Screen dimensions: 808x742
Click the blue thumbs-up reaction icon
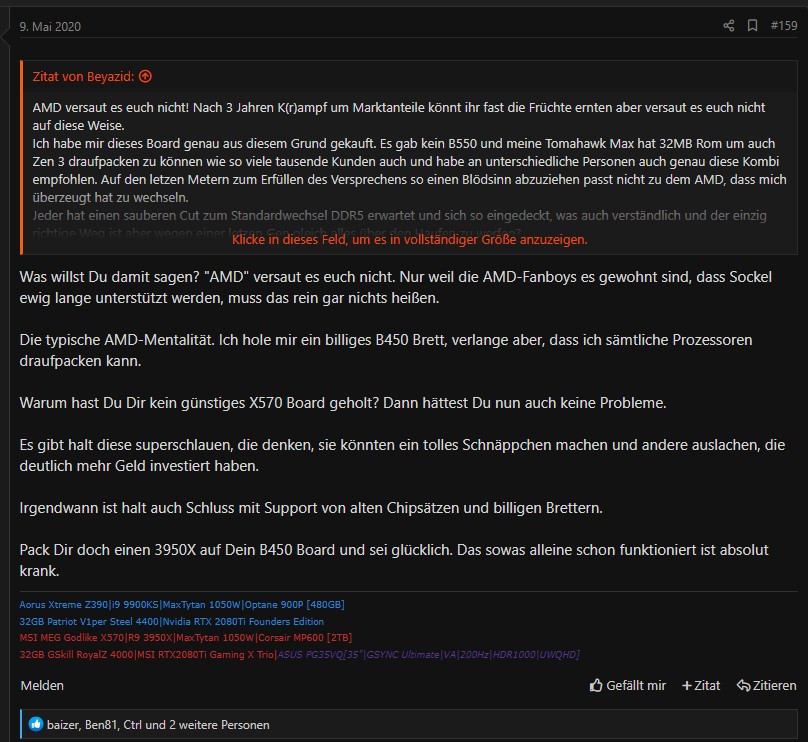pyautogui.click(x=36, y=724)
